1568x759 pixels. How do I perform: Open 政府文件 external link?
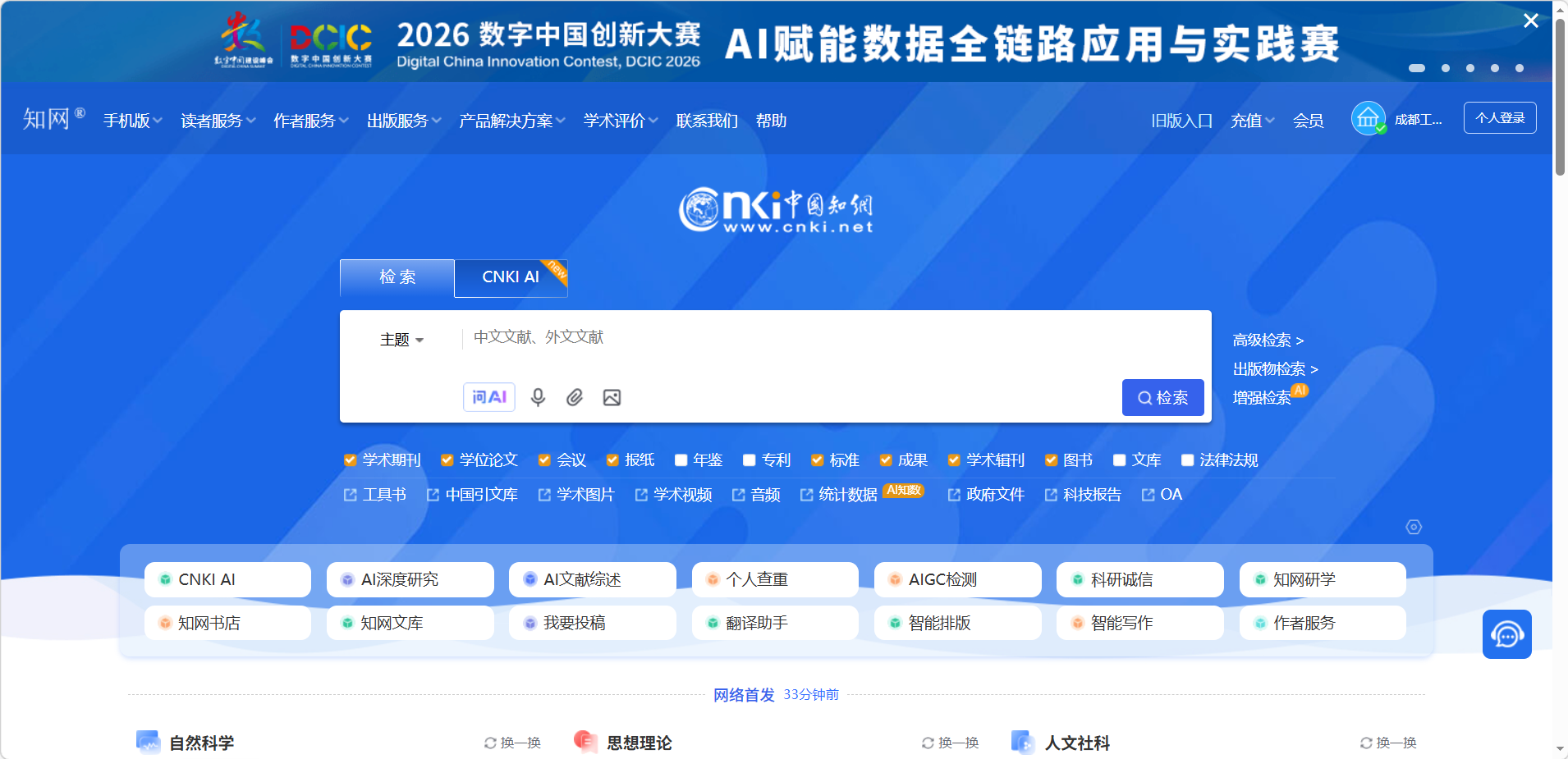pyautogui.click(x=986, y=495)
